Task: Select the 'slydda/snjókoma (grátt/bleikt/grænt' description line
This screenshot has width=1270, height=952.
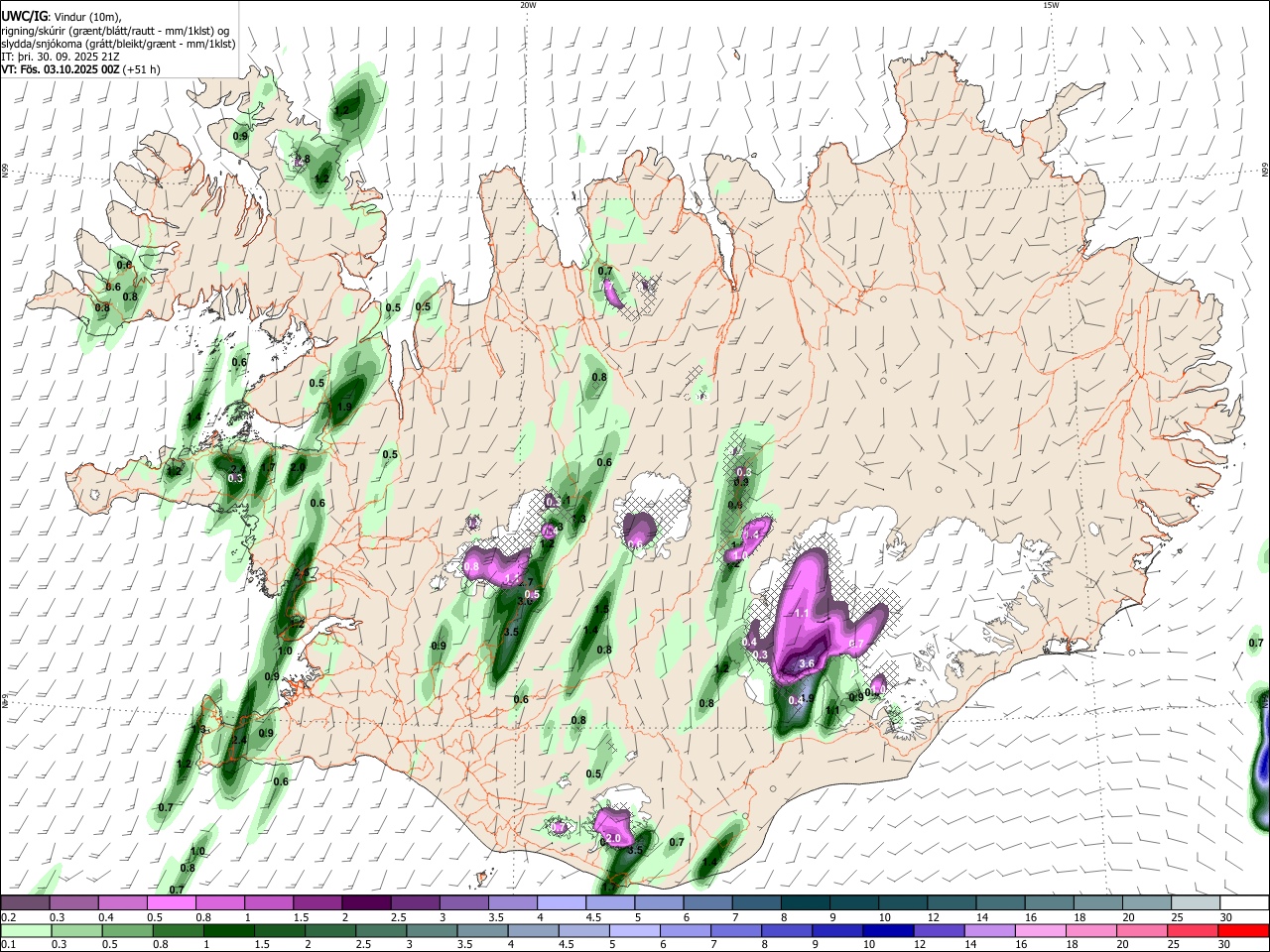Action: coord(118,44)
